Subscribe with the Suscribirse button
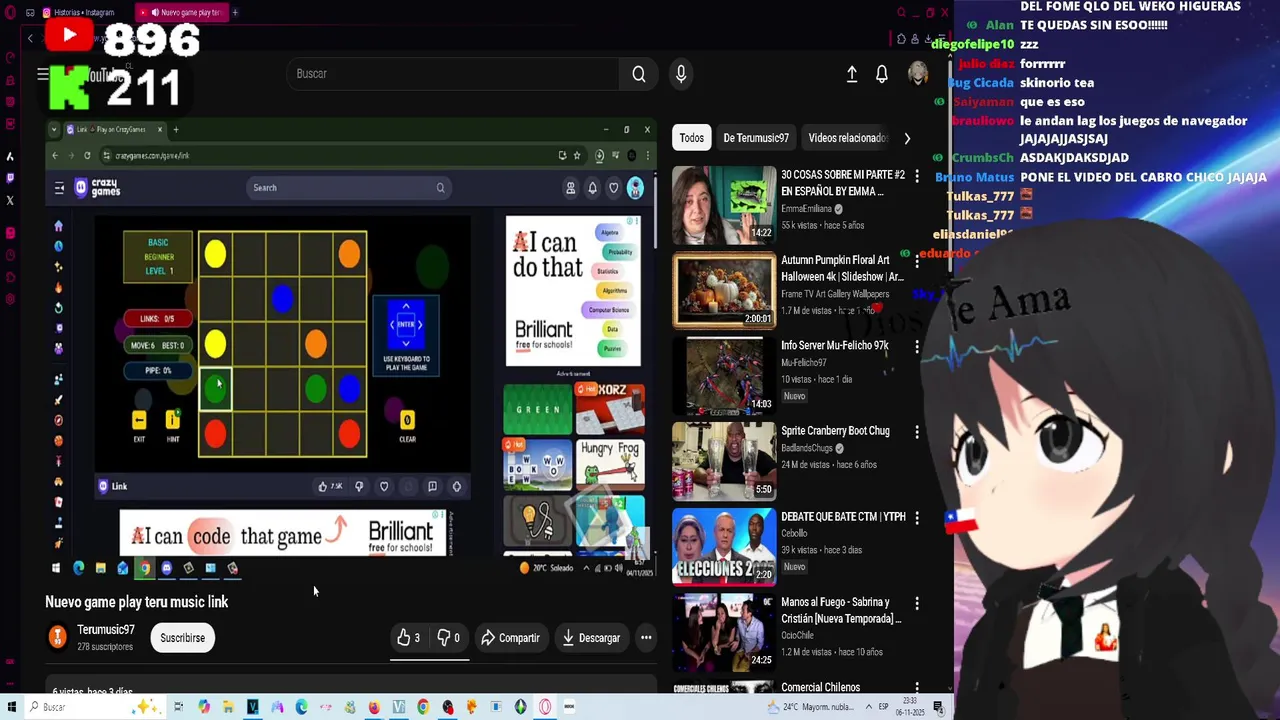The image size is (1280, 720). [182, 638]
